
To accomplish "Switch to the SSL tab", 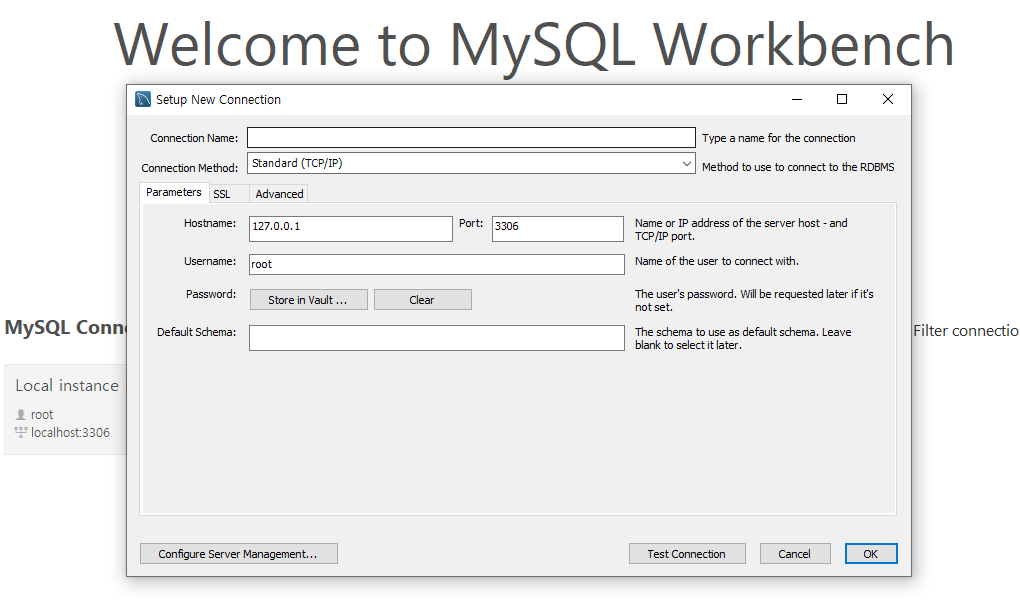I will point(224,193).
